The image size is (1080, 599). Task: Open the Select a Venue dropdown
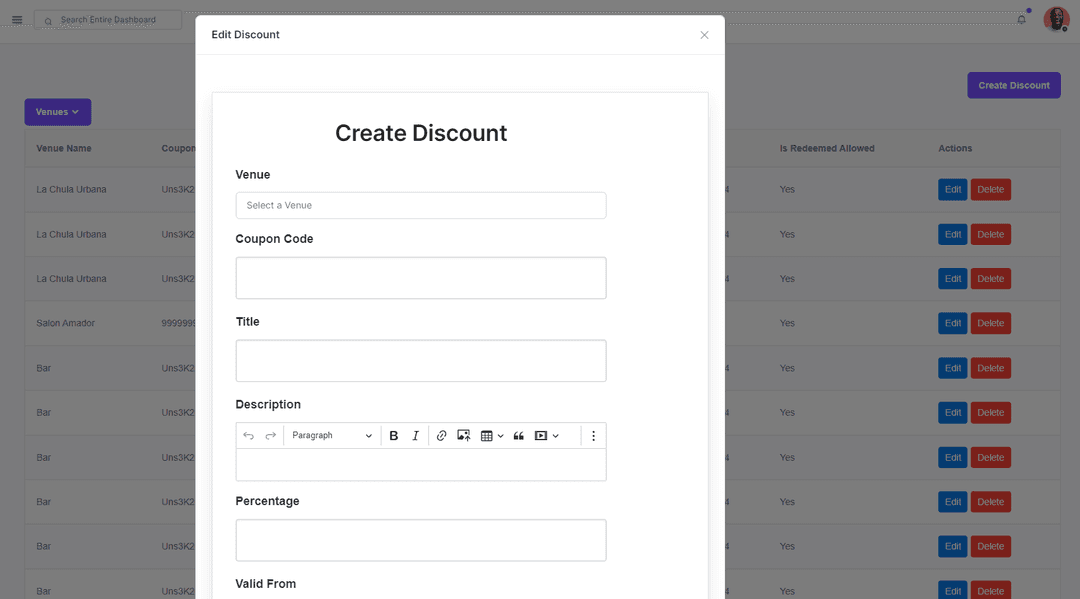(421, 205)
